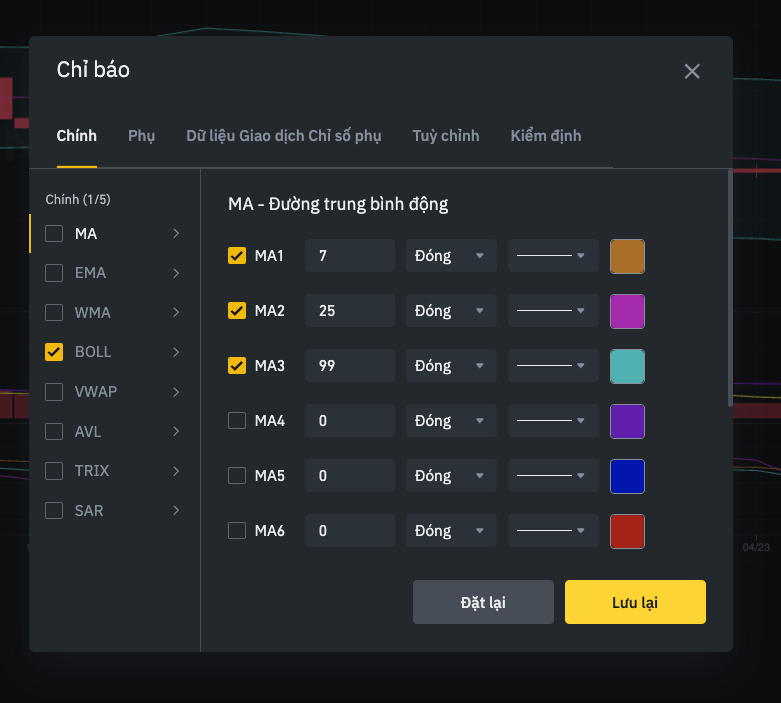The image size is (781, 703).
Task: Enable the MA5 line checkbox
Action: 237,475
